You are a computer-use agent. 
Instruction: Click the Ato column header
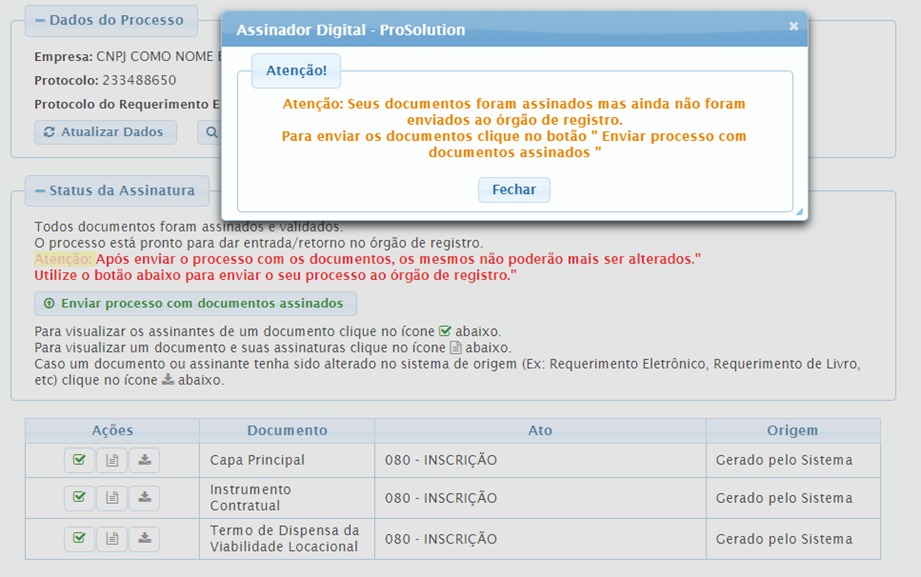540,430
